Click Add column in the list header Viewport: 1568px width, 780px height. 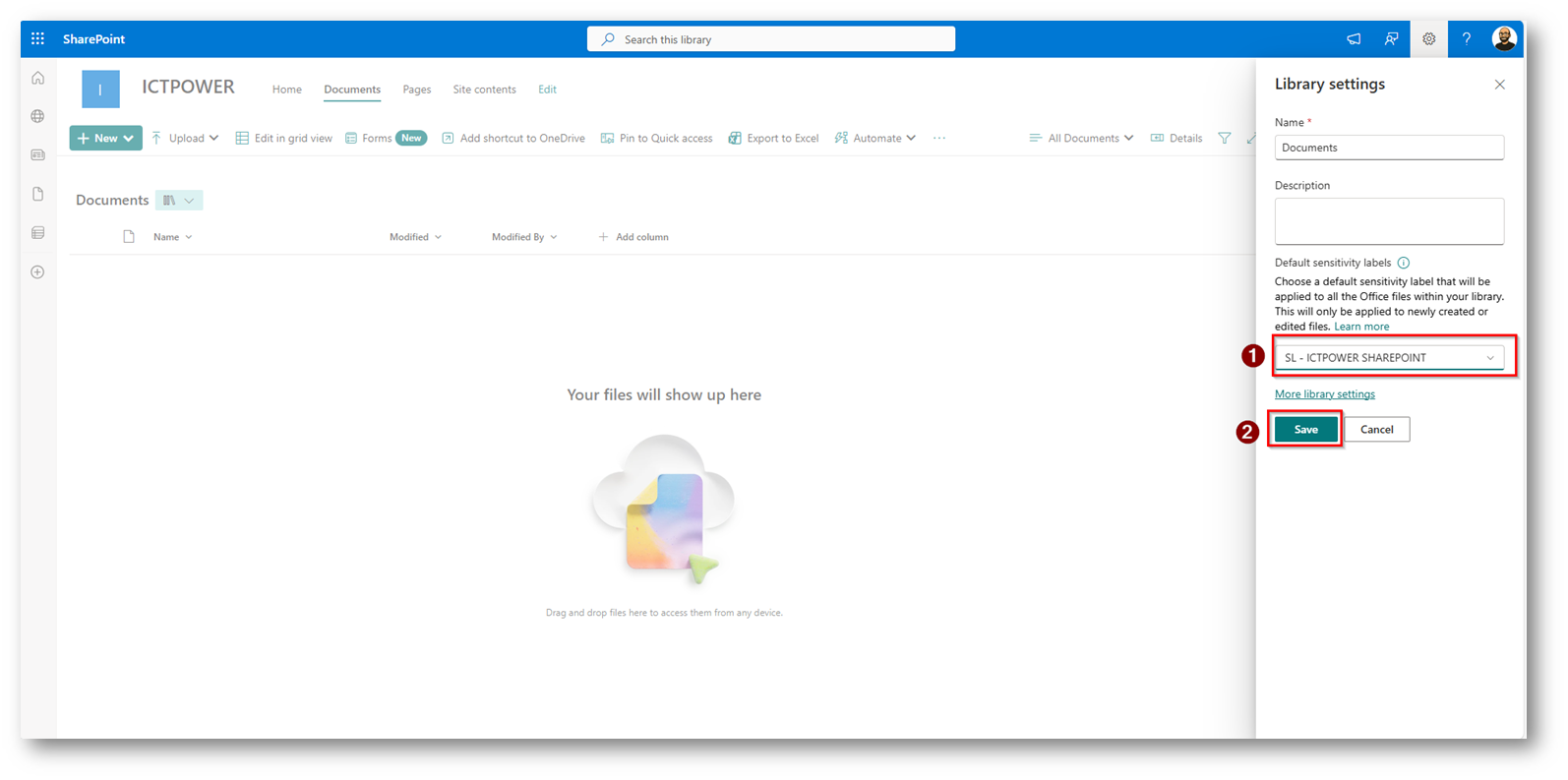point(633,237)
